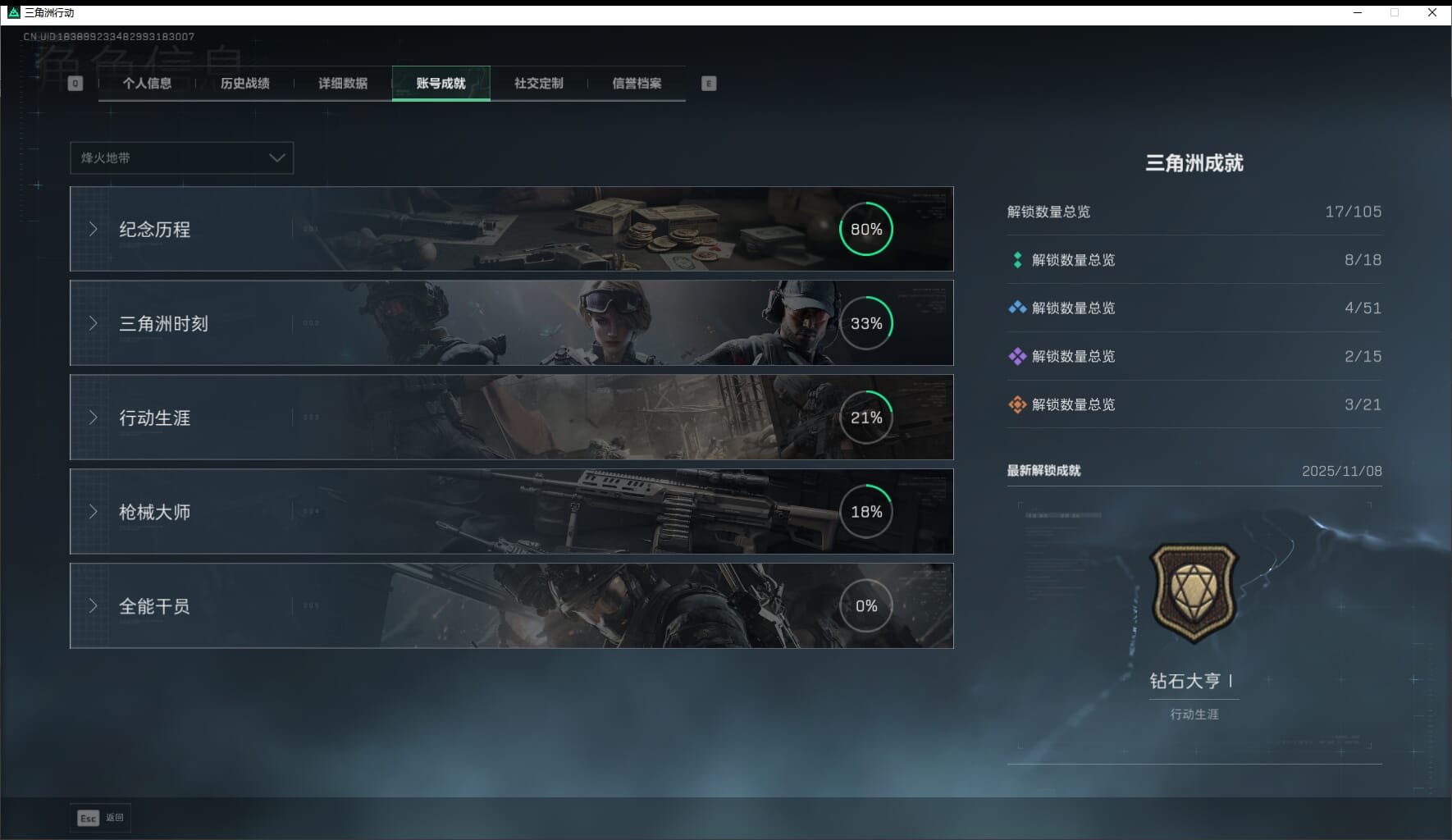The width and height of the screenshot is (1452, 840).
Task: Select the 信誉档案 tab
Action: click(637, 83)
